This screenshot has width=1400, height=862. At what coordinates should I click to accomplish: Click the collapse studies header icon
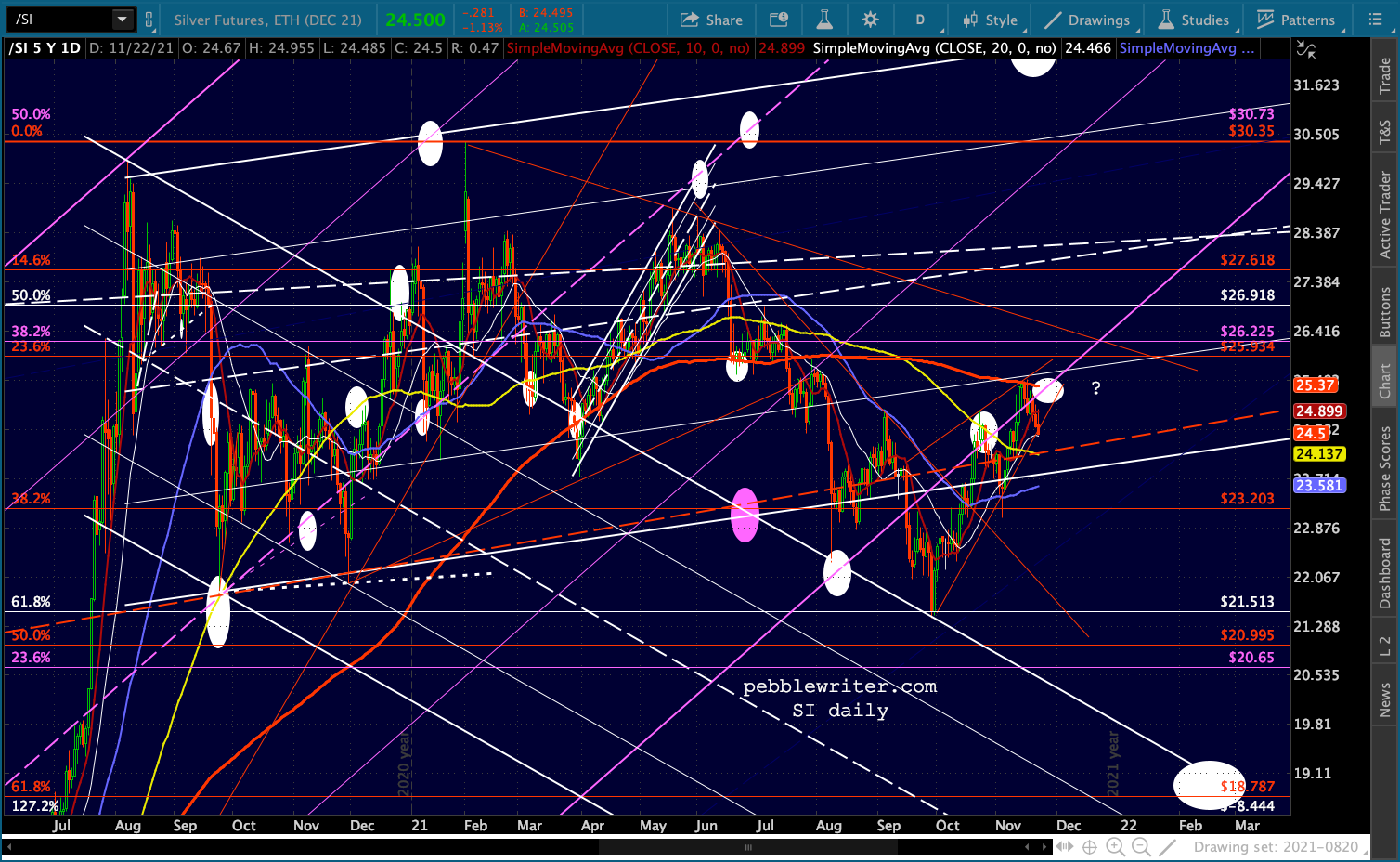tap(1305, 48)
